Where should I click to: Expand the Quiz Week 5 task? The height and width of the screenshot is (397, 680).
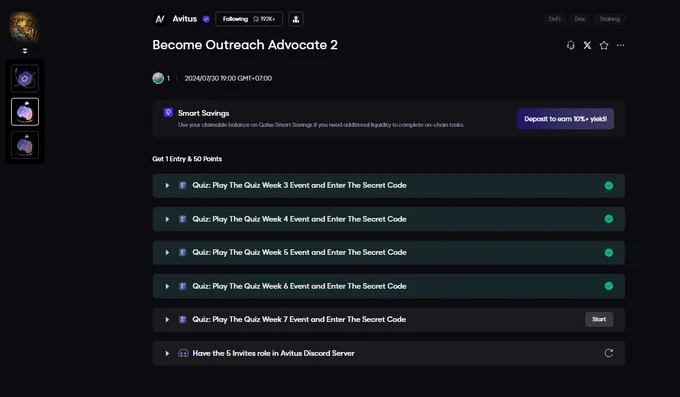[167, 253]
